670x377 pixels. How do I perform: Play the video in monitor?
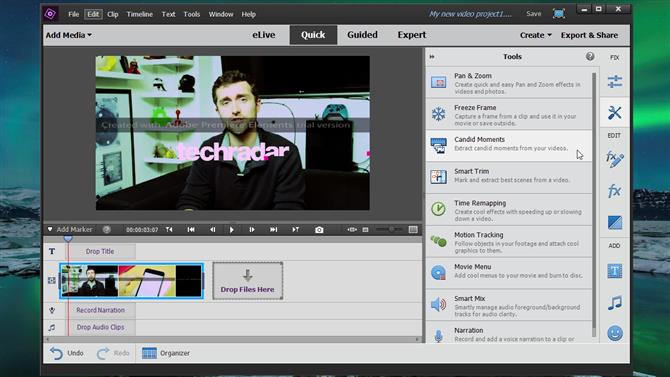point(232,230)
